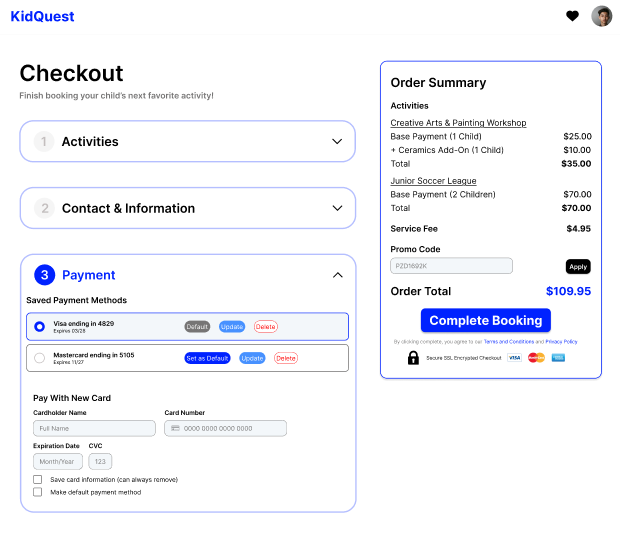Screen dimensions: 620x537
Task: Delete the Mastercard ending in 5105
Action: tap(286, 358)
